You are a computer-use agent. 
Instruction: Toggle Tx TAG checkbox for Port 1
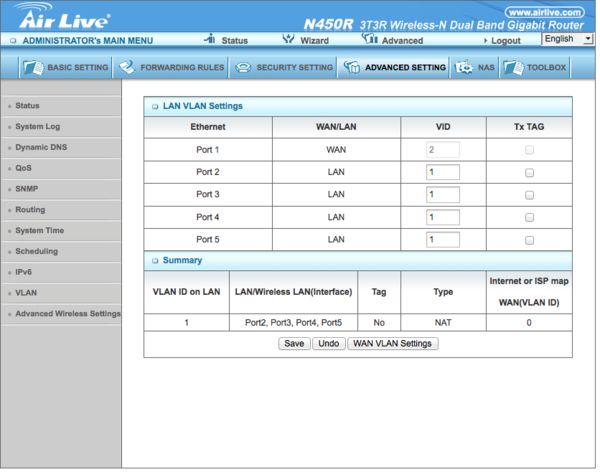coord(529,150)
